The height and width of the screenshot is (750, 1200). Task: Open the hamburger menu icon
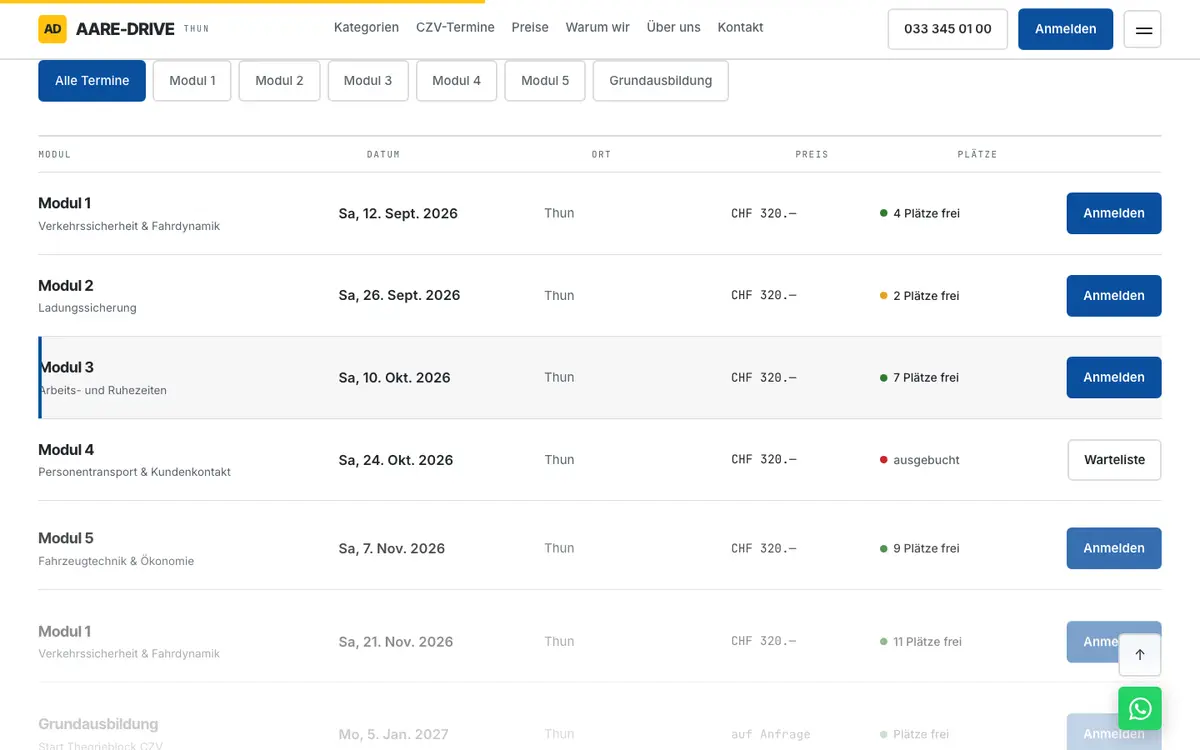(1143, 30)
